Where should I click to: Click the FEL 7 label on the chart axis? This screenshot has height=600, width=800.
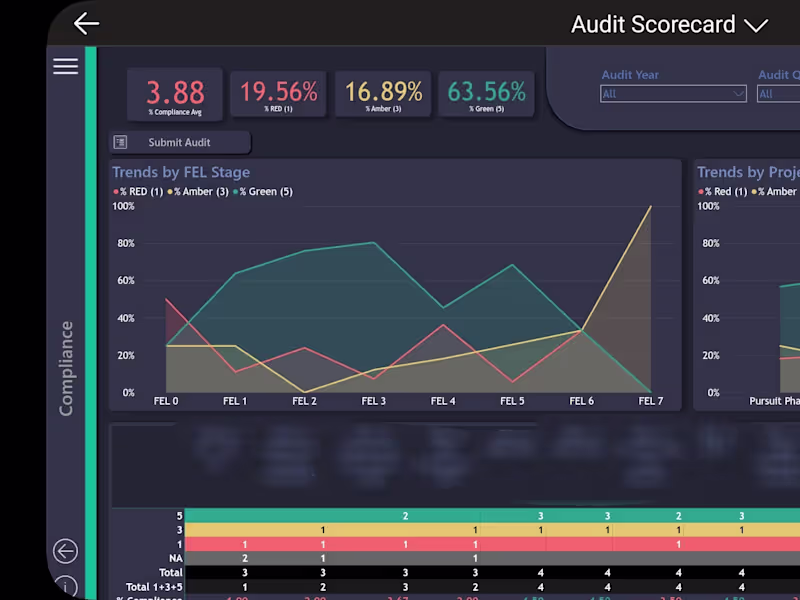[x=650, y=400]
